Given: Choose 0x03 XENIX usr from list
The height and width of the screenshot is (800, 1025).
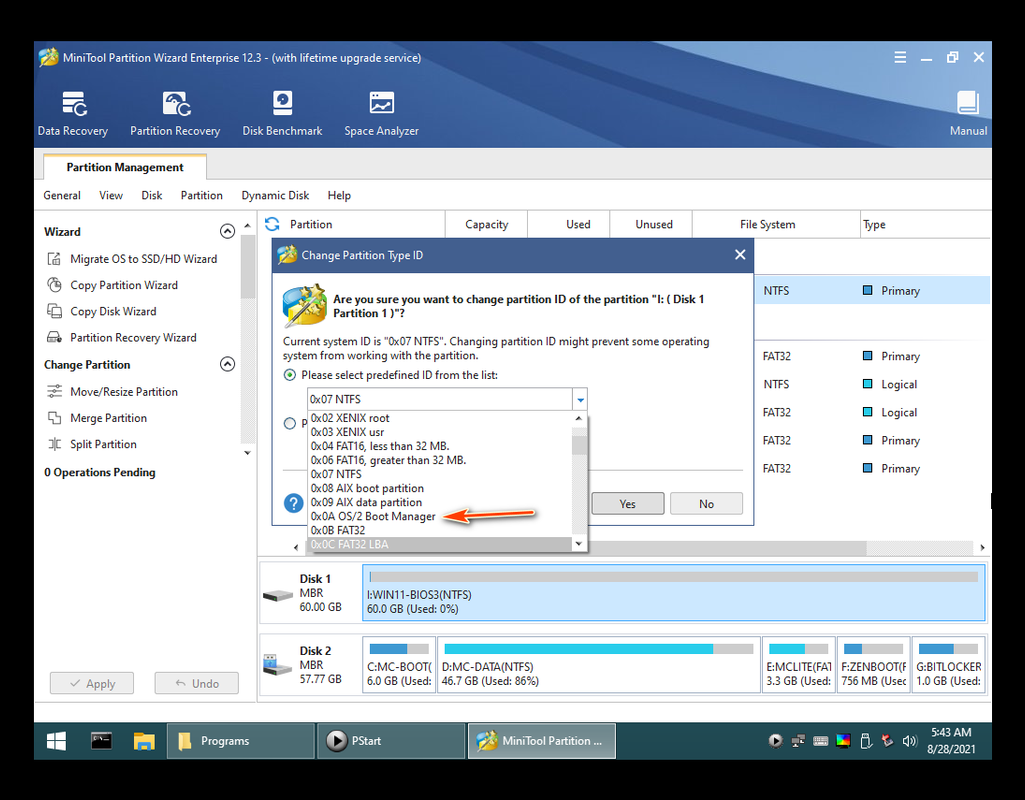Looking at the screenshot, I should [440, 432].
